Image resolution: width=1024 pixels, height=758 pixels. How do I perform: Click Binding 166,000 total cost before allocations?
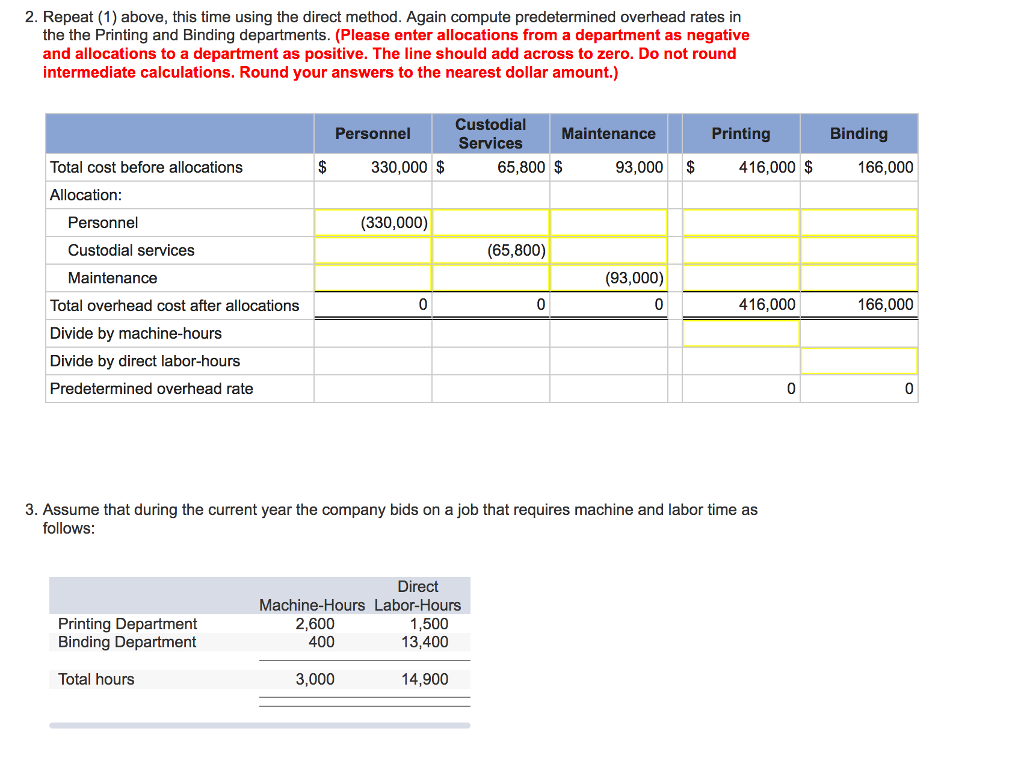point(885,167)
